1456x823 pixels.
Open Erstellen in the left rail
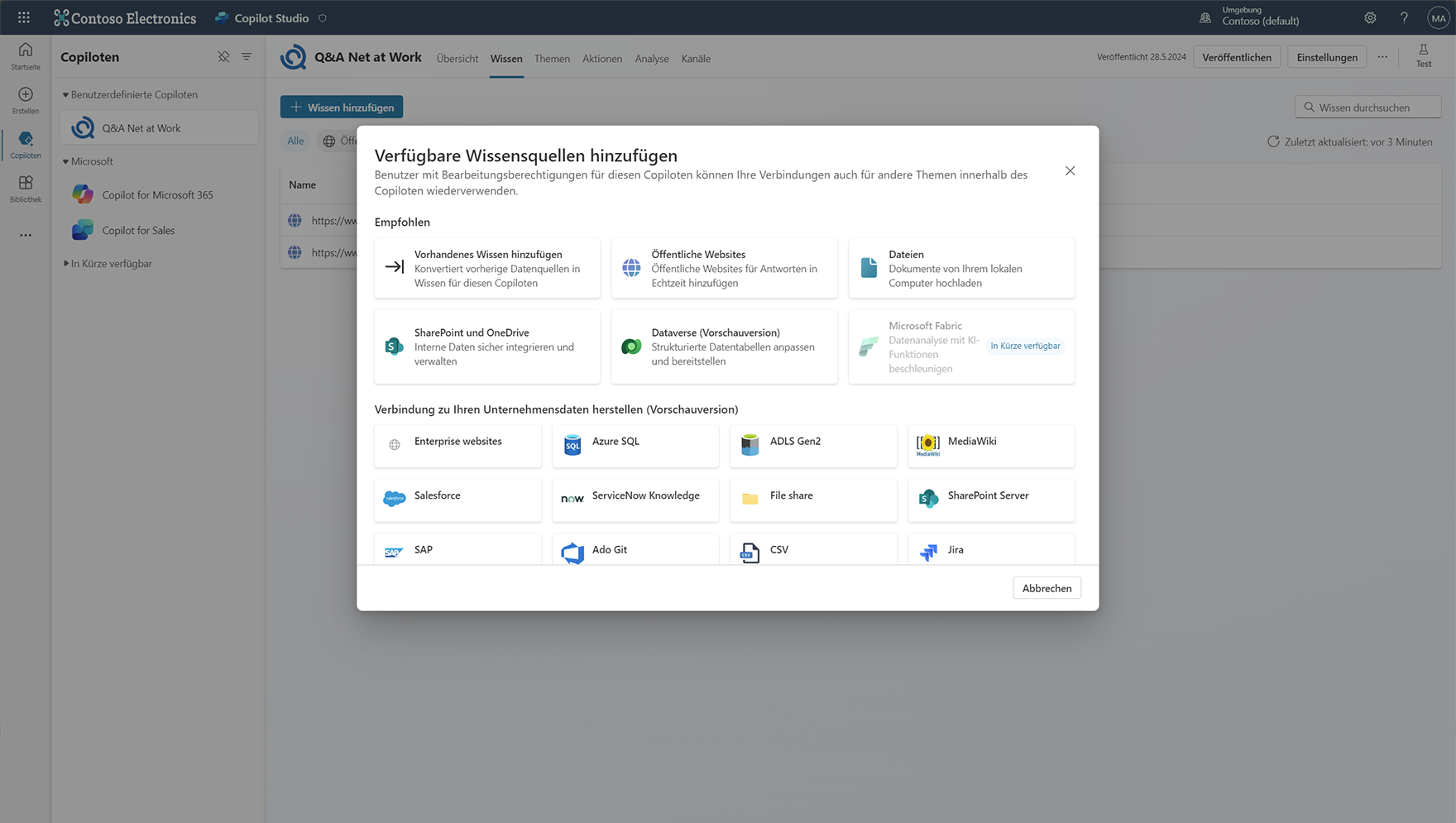pyautogui.click(x=26, y=100)
